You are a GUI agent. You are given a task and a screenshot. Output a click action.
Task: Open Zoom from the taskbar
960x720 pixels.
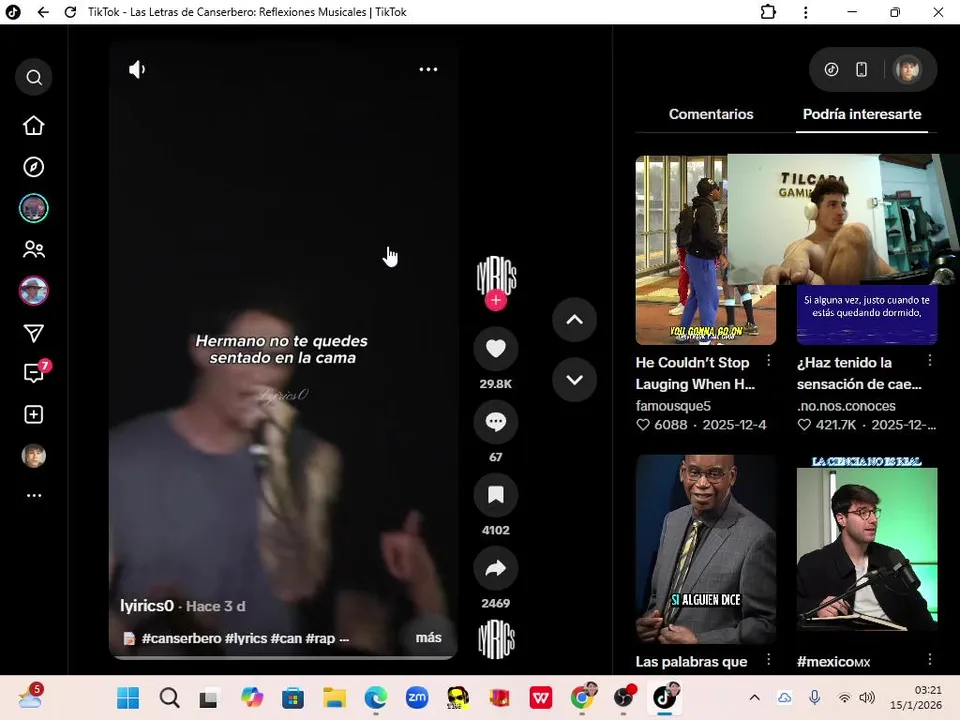tap(417, 697)
